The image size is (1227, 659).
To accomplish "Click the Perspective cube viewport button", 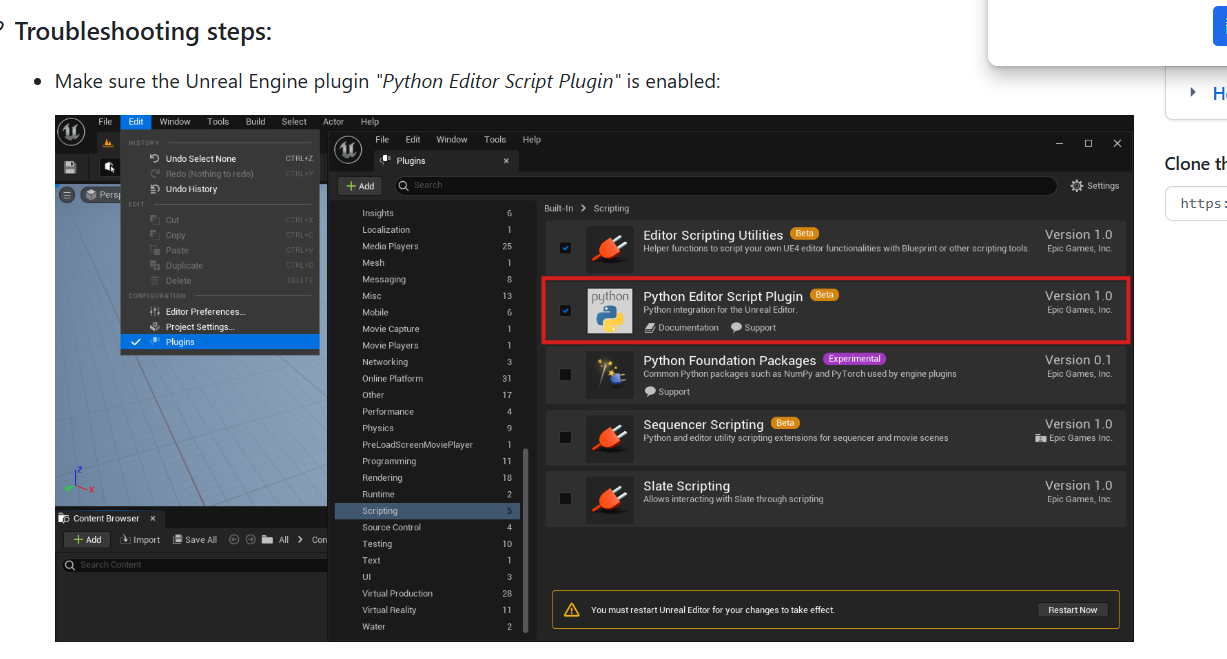I will pyautogui.click(x=102, y=195).
